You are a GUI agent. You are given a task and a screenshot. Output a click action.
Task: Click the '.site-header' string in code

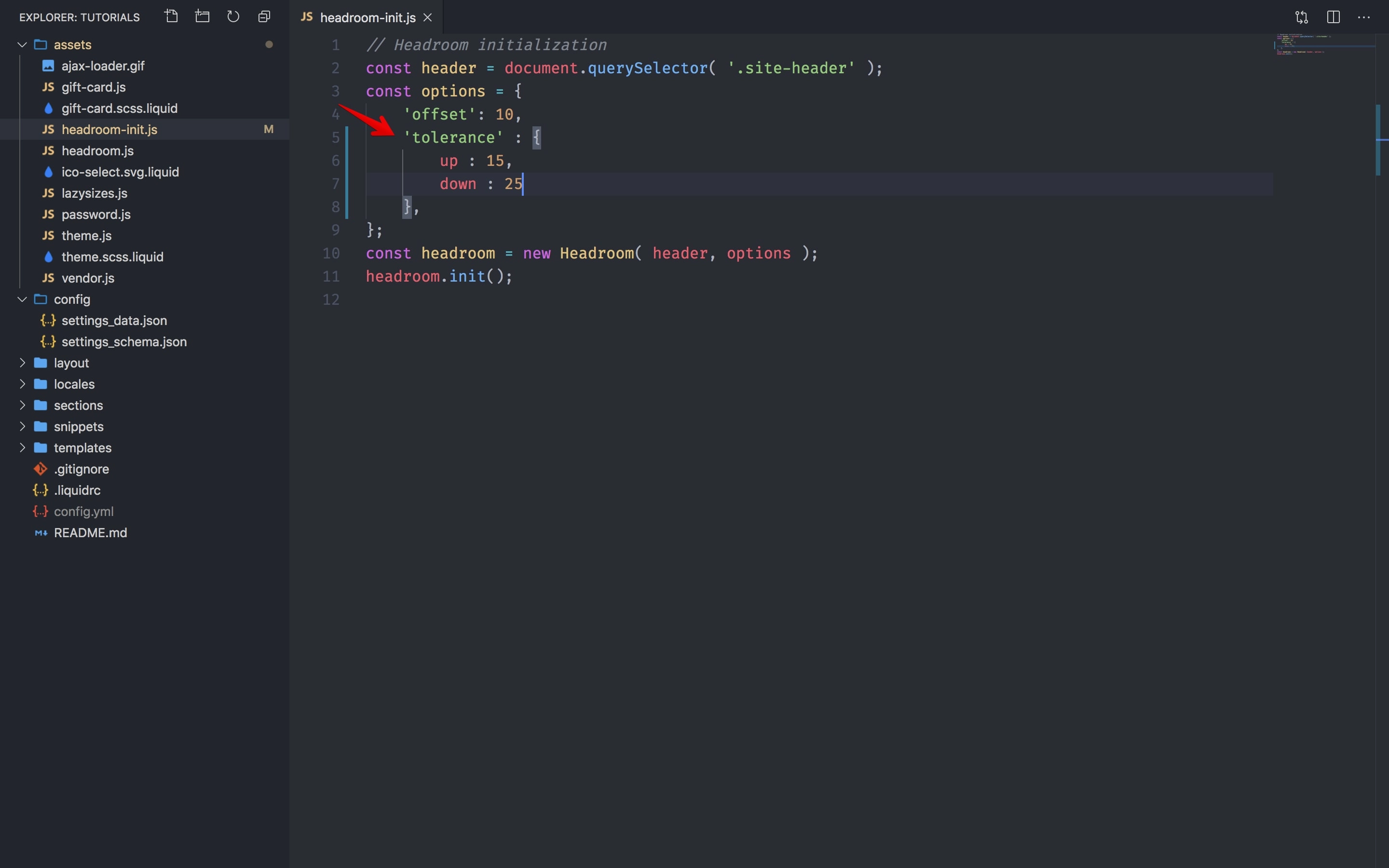tap(791, 68)
